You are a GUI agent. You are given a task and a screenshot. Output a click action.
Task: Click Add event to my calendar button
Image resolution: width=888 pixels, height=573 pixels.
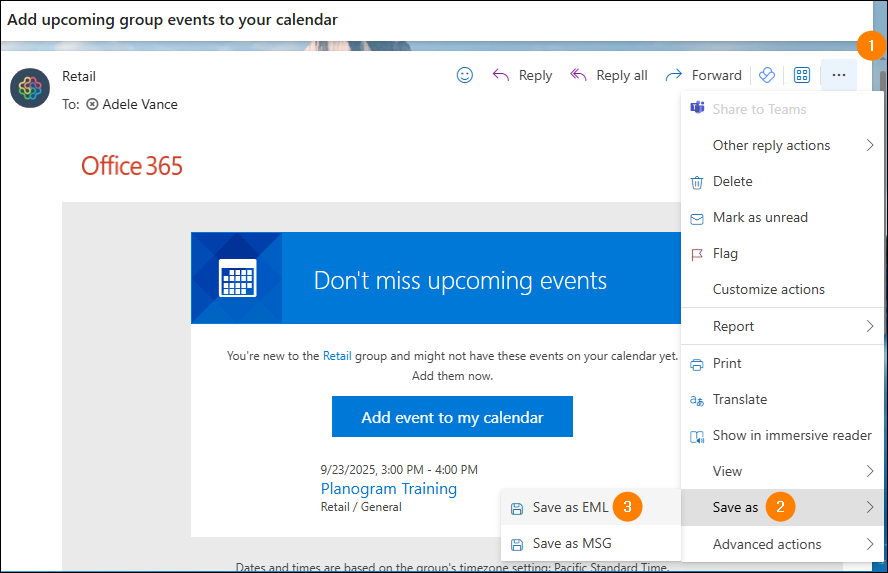(452, 417)
